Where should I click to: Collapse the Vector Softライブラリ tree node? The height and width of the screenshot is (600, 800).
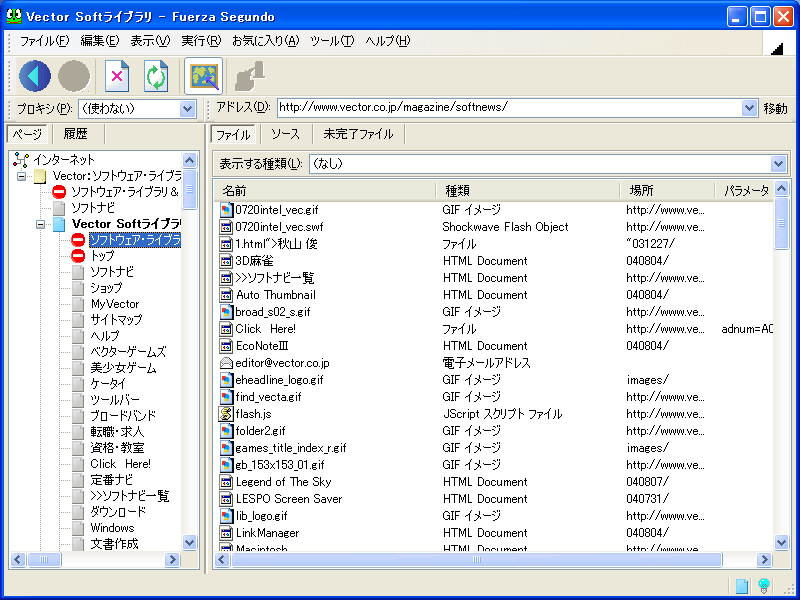click(x=40, y=224)
